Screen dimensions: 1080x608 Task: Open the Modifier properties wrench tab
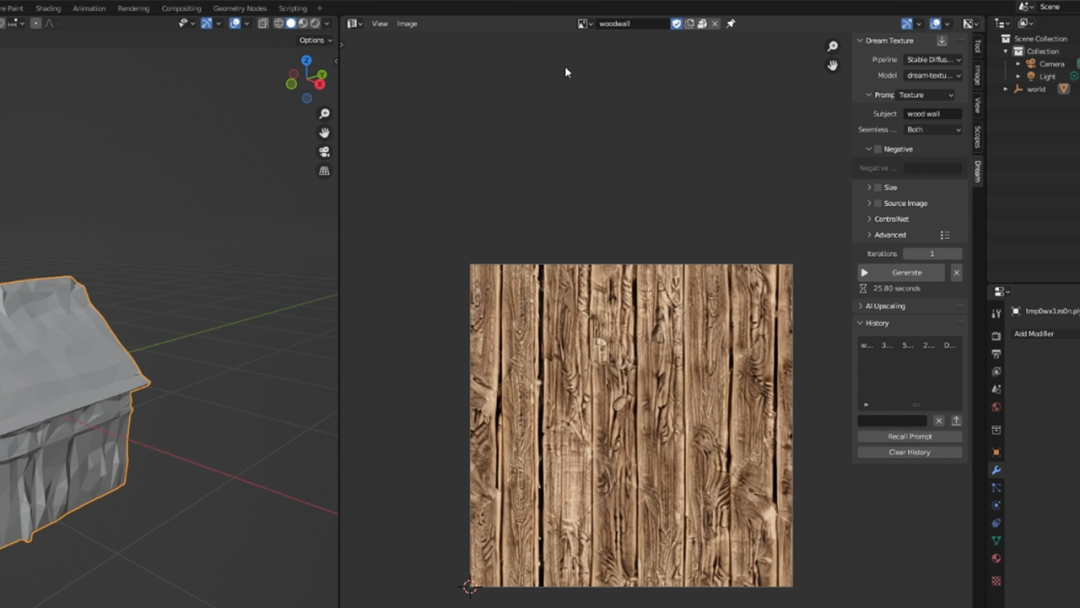coord(996,470)
